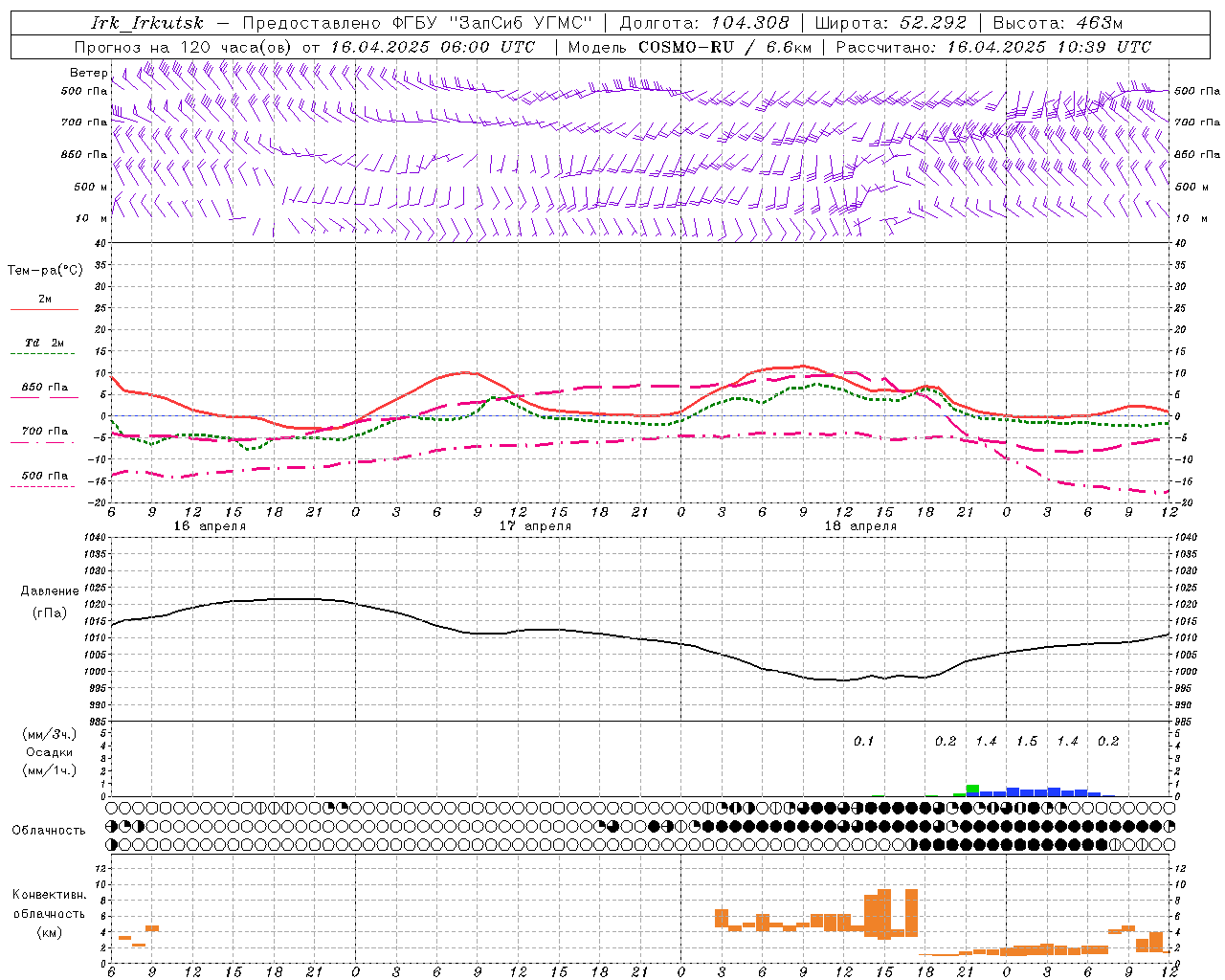Click 'Прогноз на 120 часа(ов)' forecast text
The height and width of the screenshot is (980, 1225).
(184, 47)
